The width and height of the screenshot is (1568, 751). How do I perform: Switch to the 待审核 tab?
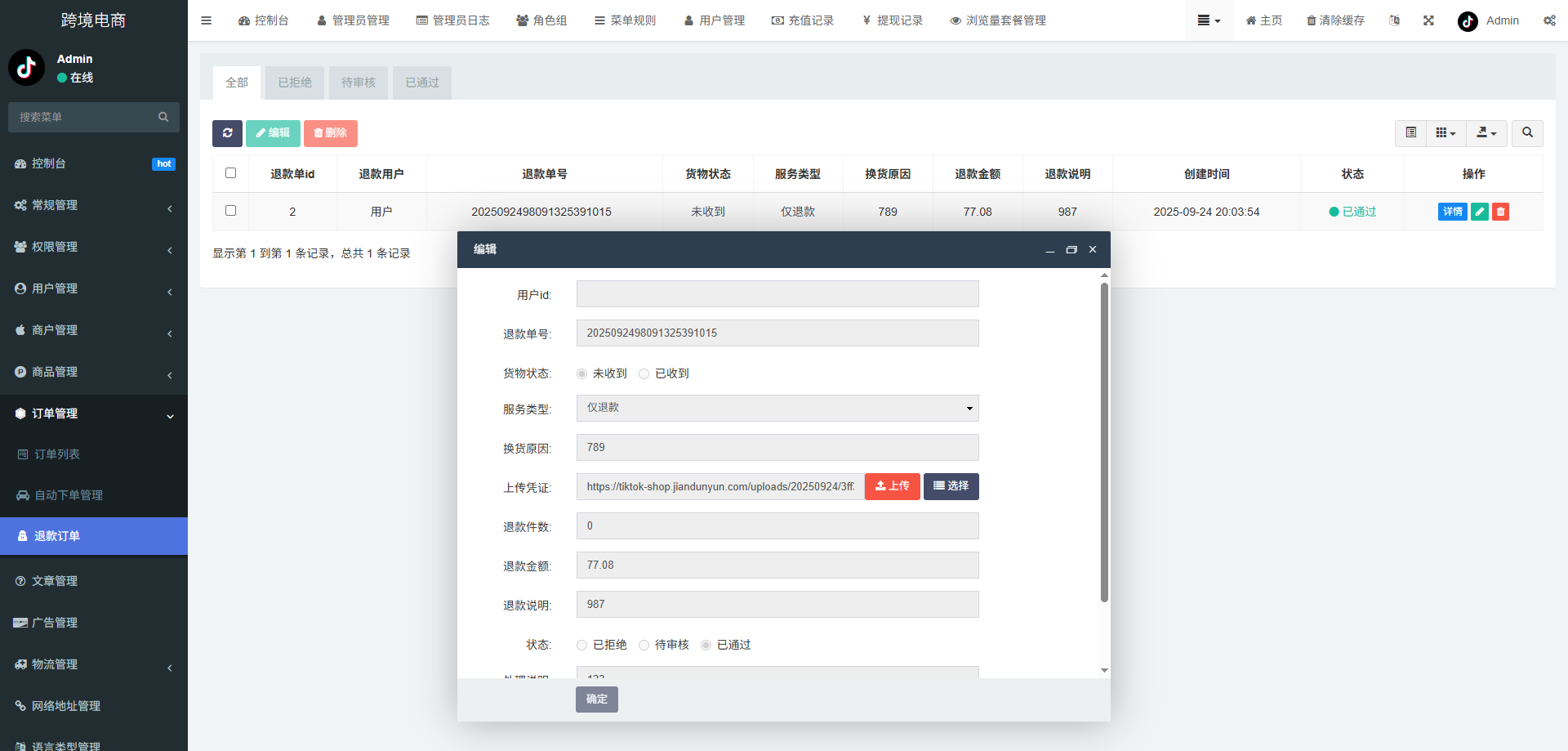(x=358, y=82)
